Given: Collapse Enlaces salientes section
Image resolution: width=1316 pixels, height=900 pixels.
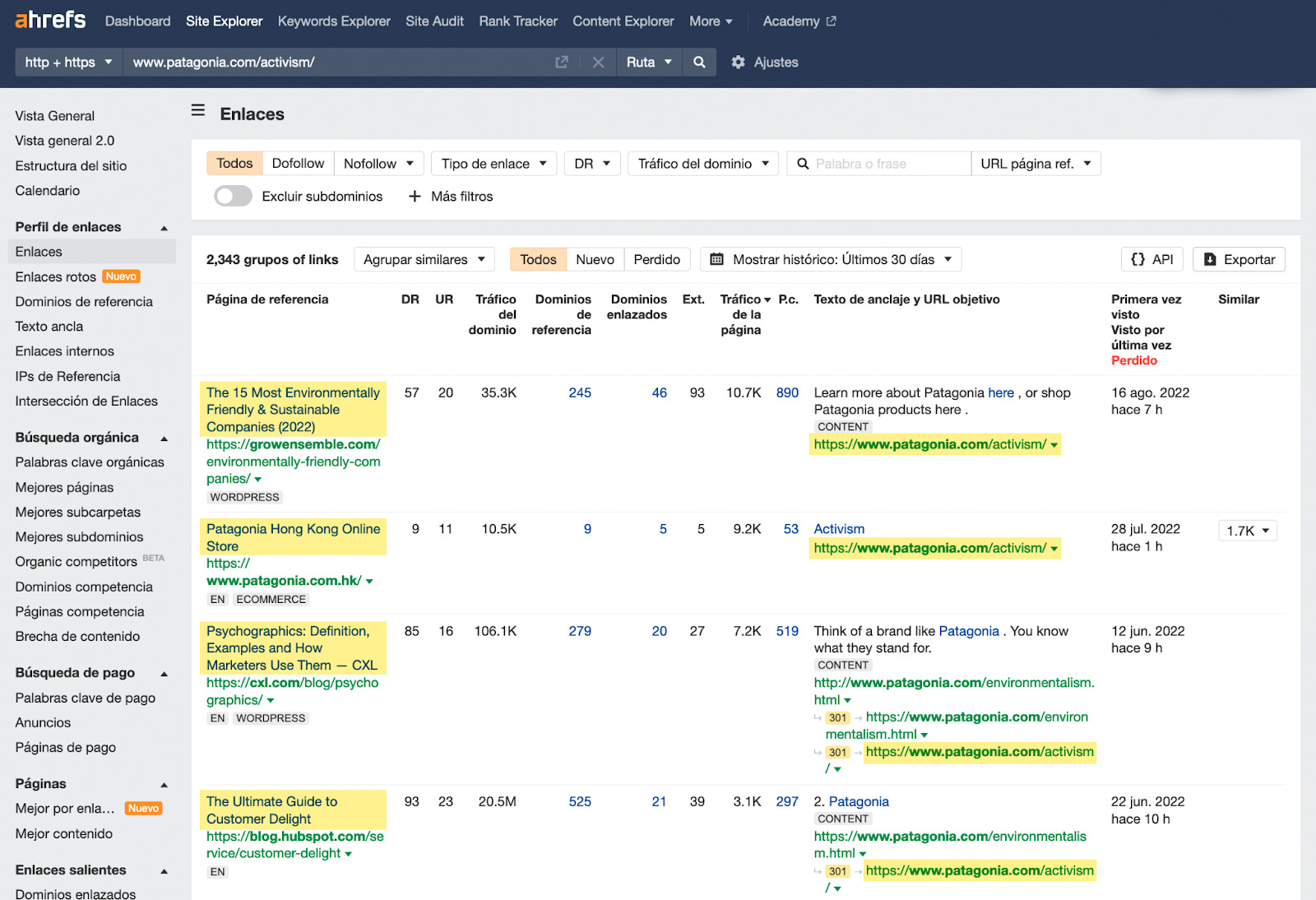Looking at the screenshot, I should (164, 871).
